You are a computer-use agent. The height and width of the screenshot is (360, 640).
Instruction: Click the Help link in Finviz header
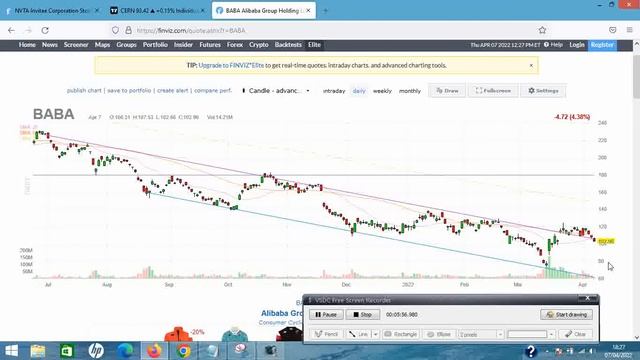[x=553, y=45]
